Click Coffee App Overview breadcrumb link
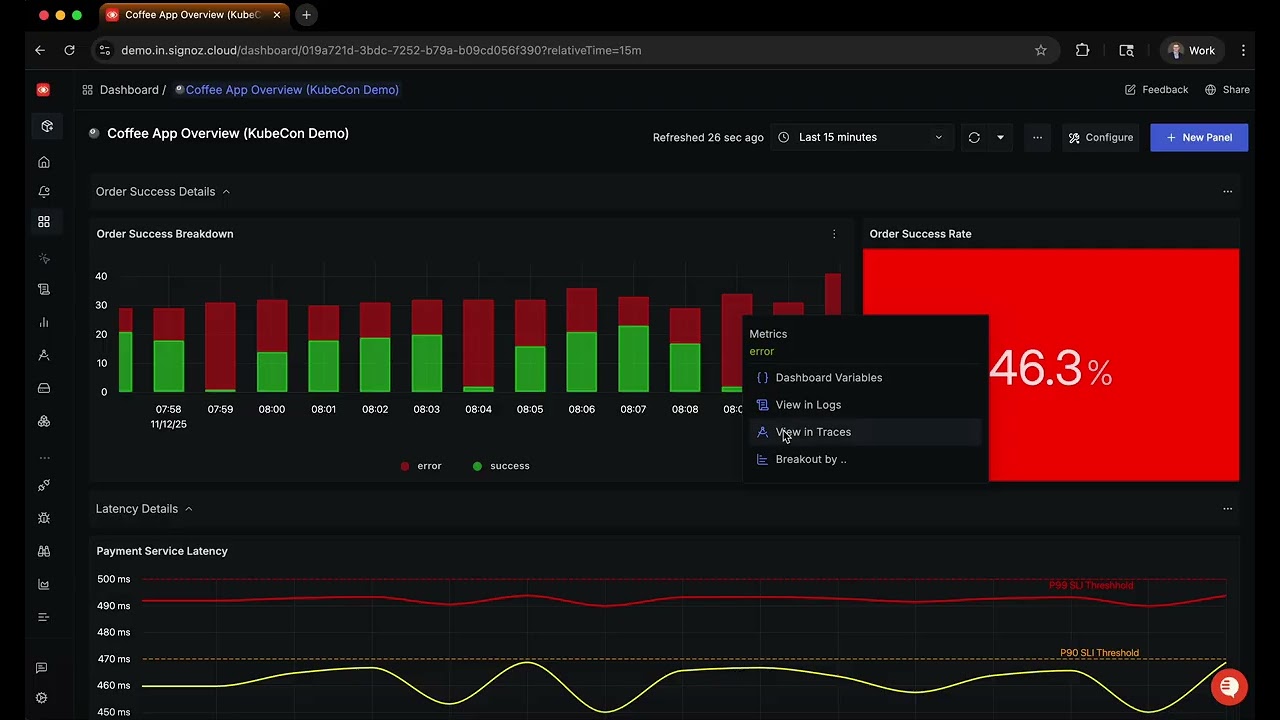This screenshot has width=1280, height=720. pos(287,90)
